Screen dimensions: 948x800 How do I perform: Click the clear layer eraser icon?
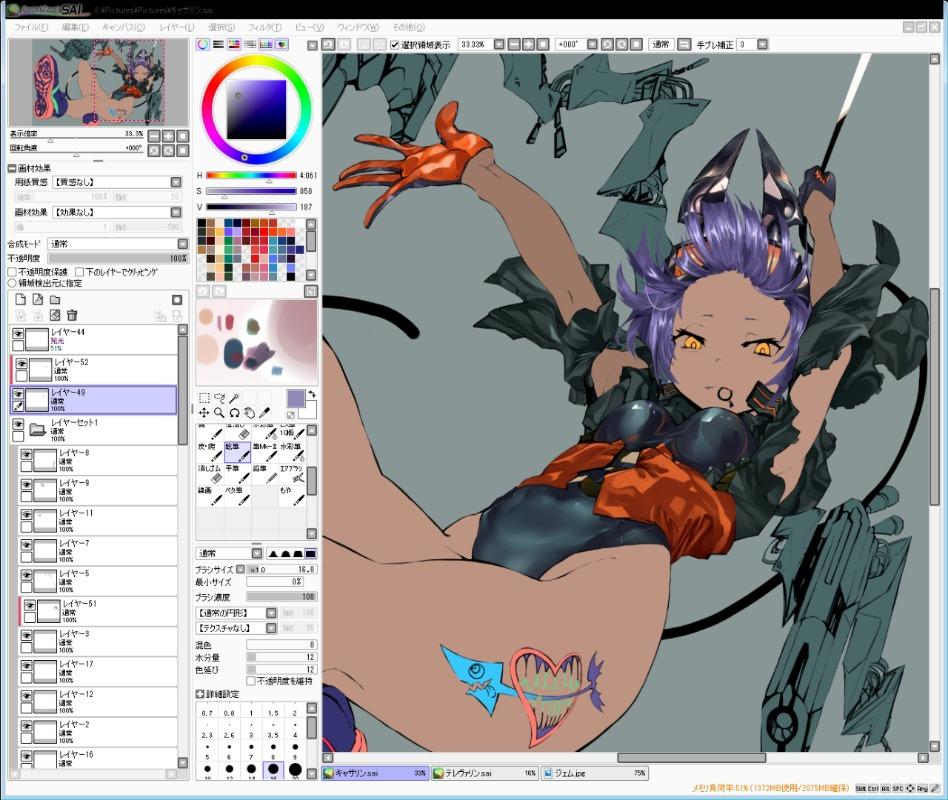tap(55, 315)
